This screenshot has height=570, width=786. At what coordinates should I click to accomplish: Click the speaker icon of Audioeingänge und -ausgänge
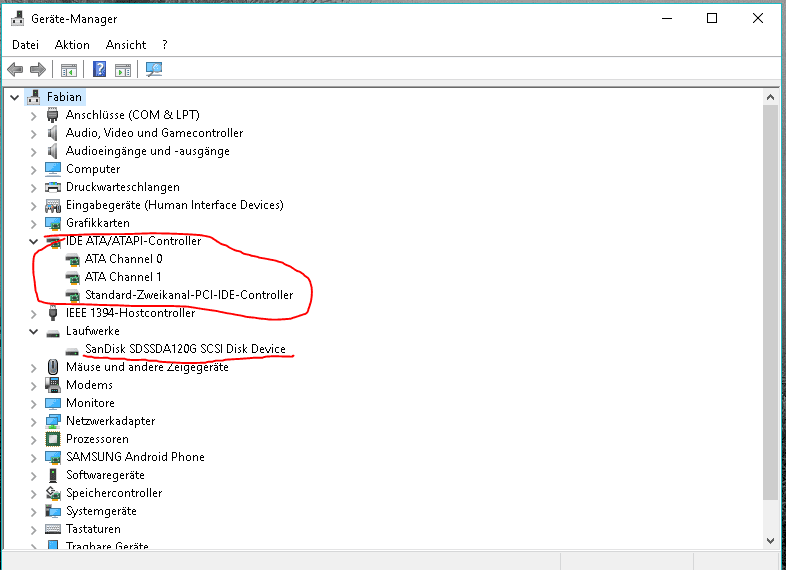53,151
